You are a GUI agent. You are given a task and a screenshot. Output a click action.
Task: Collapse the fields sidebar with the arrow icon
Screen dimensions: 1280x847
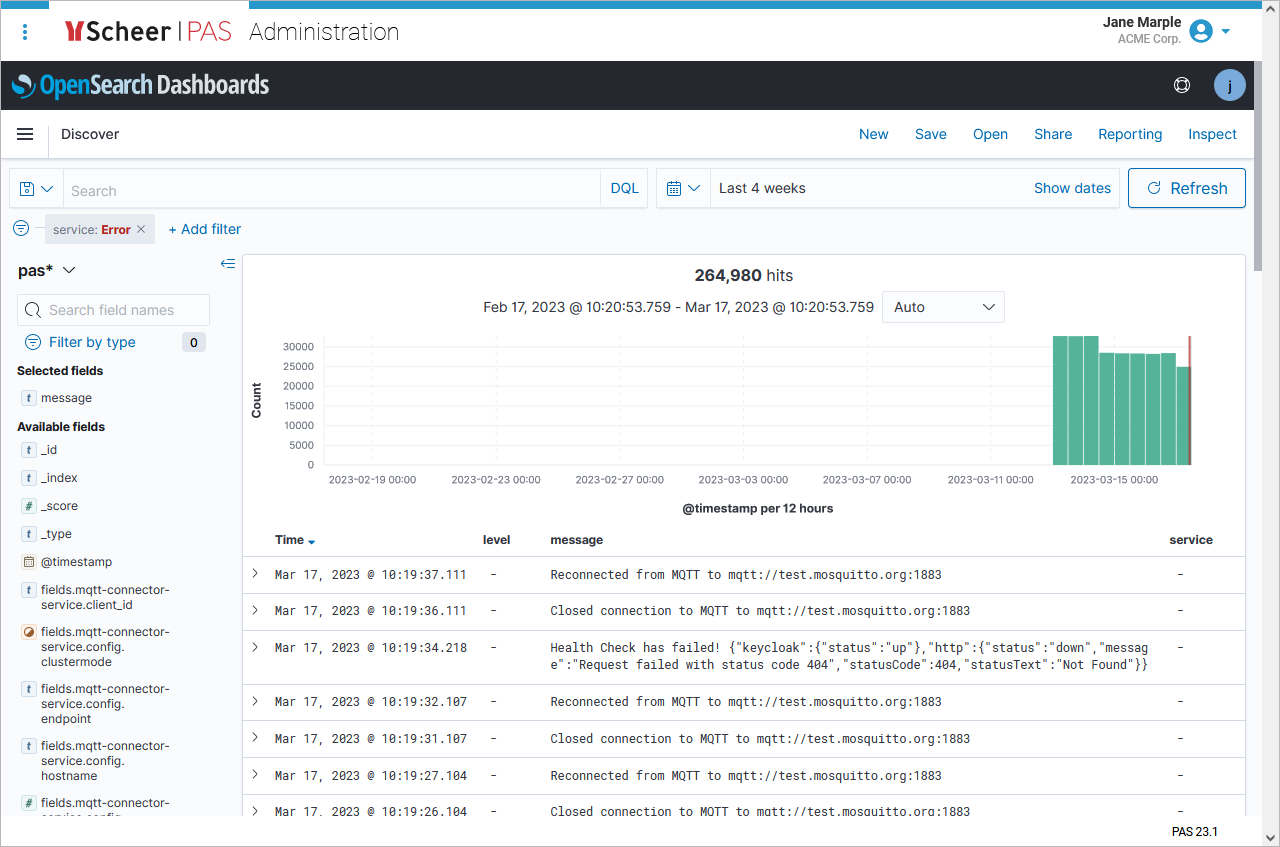pyautogui.click(x=228, y=263)
